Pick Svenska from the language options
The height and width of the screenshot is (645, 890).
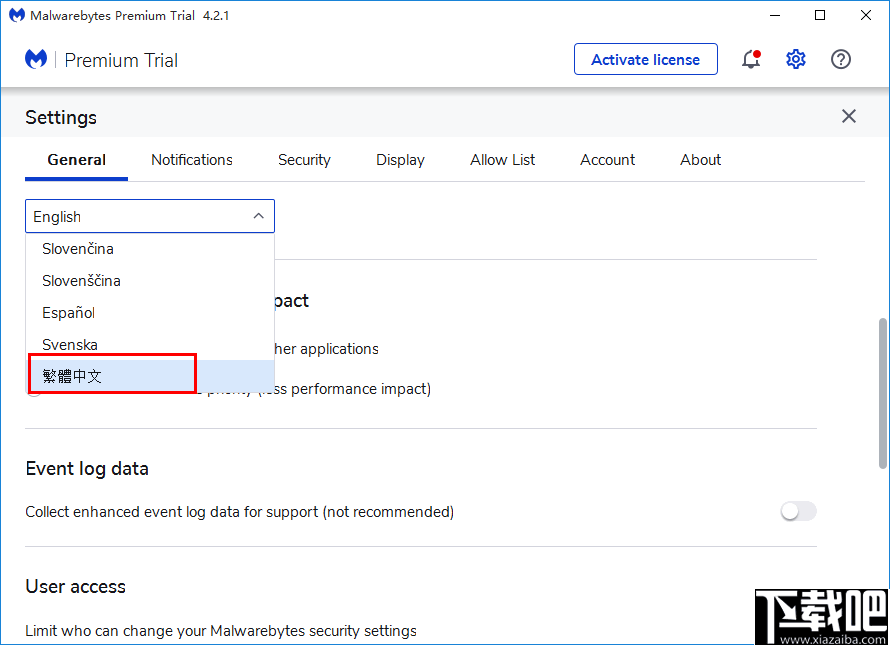pyautogui.click(x=69, y=344)
